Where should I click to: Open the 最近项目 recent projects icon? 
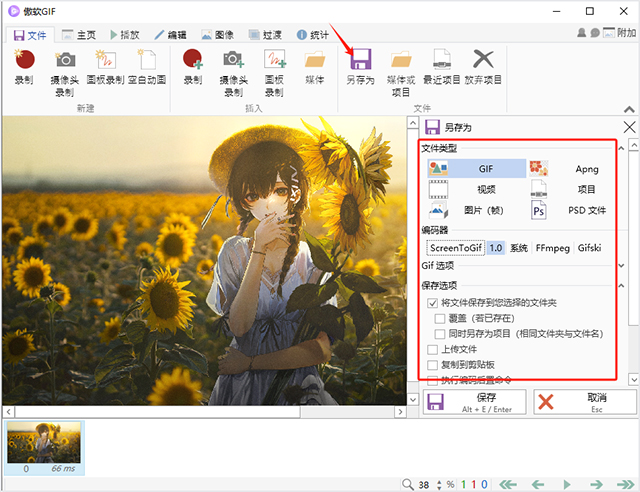tap(442, 60)
